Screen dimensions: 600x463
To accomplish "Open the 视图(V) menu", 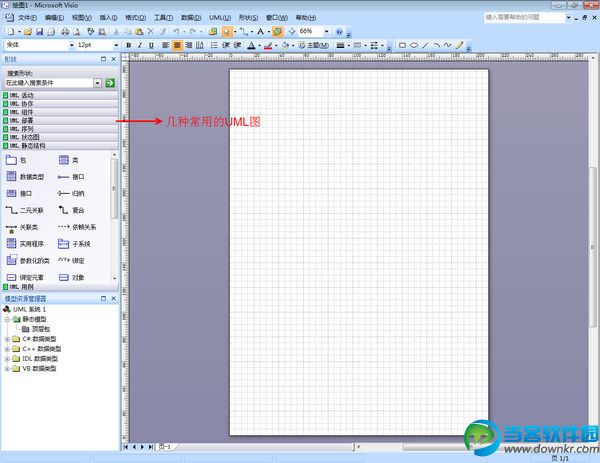I will click(x=82, y=18).
